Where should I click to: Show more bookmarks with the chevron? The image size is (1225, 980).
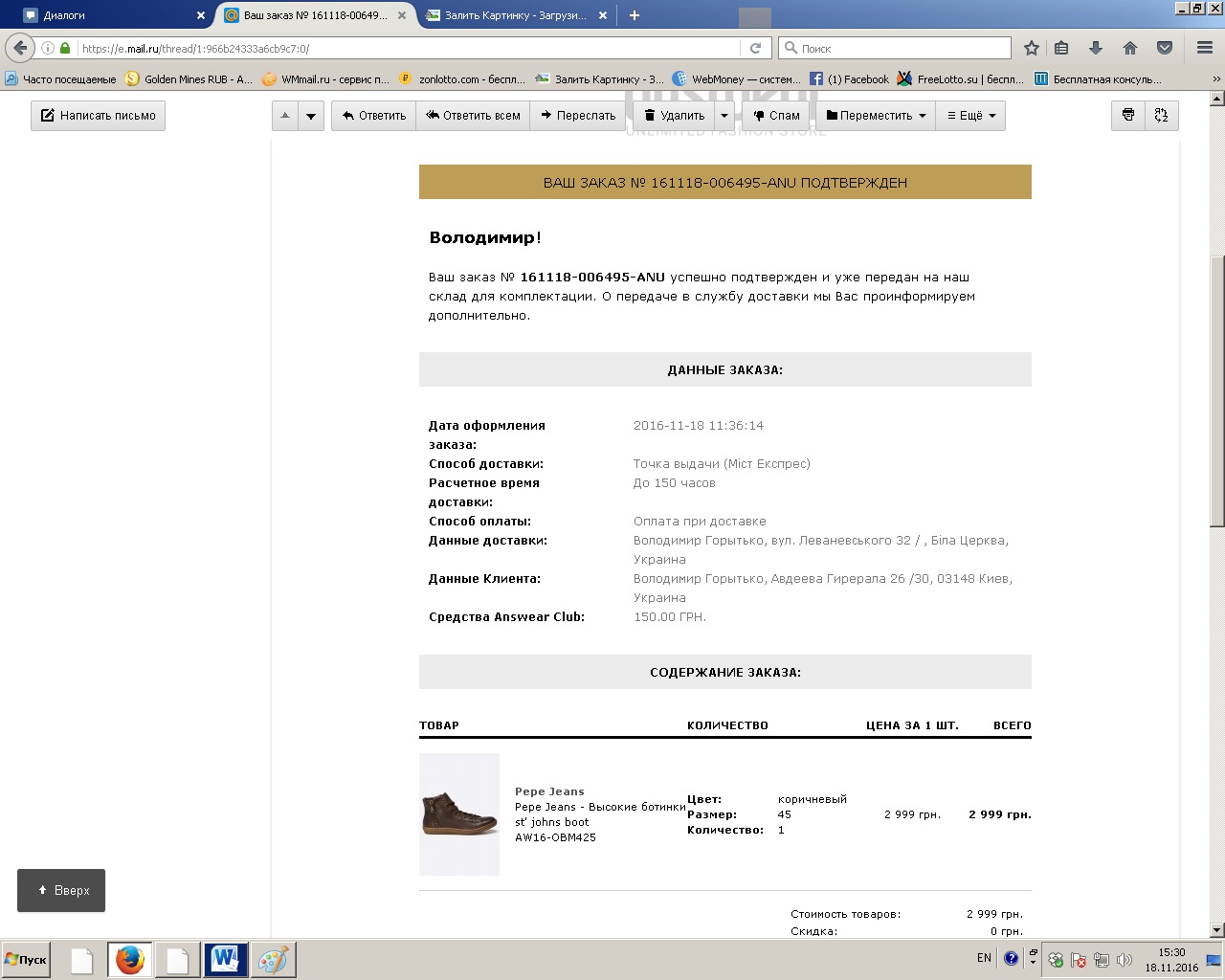(1217, 79)
